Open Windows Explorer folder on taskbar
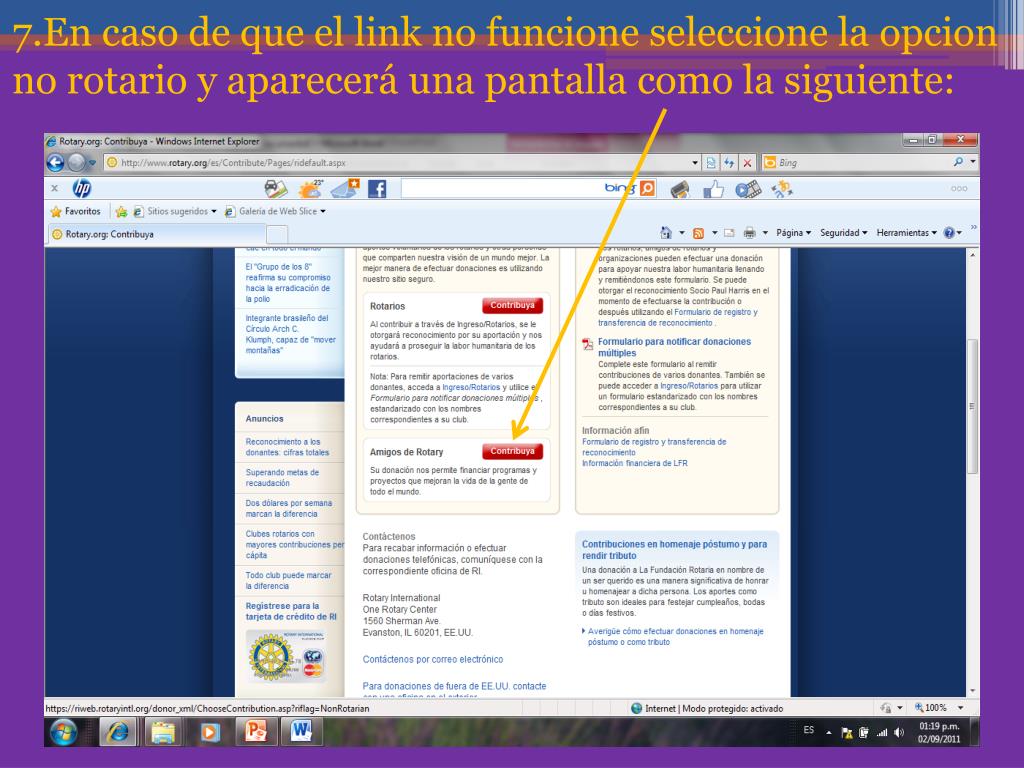 pos(163,732)
